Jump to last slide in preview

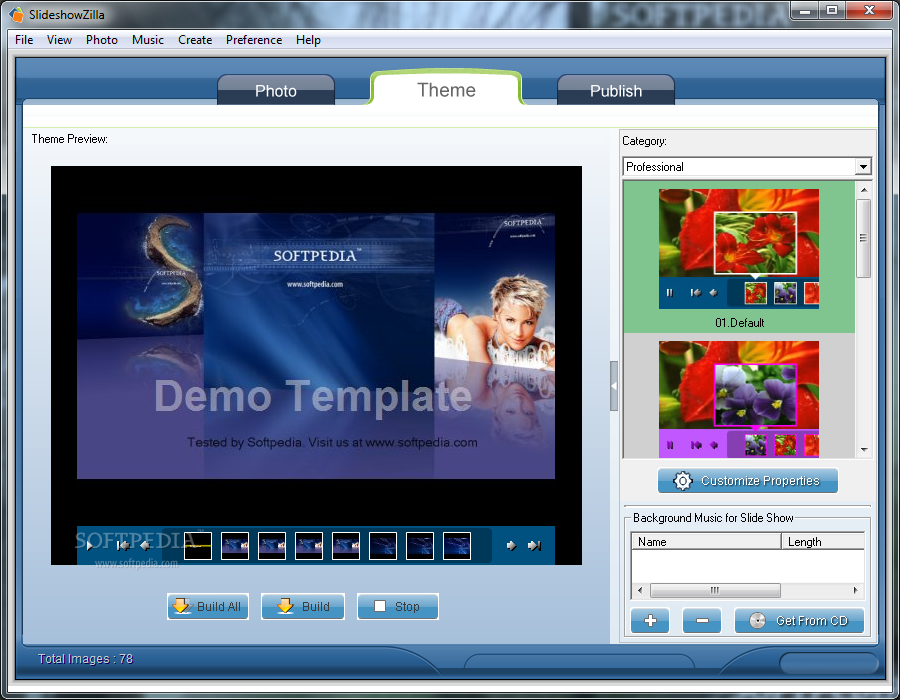[x=534, y=546]
